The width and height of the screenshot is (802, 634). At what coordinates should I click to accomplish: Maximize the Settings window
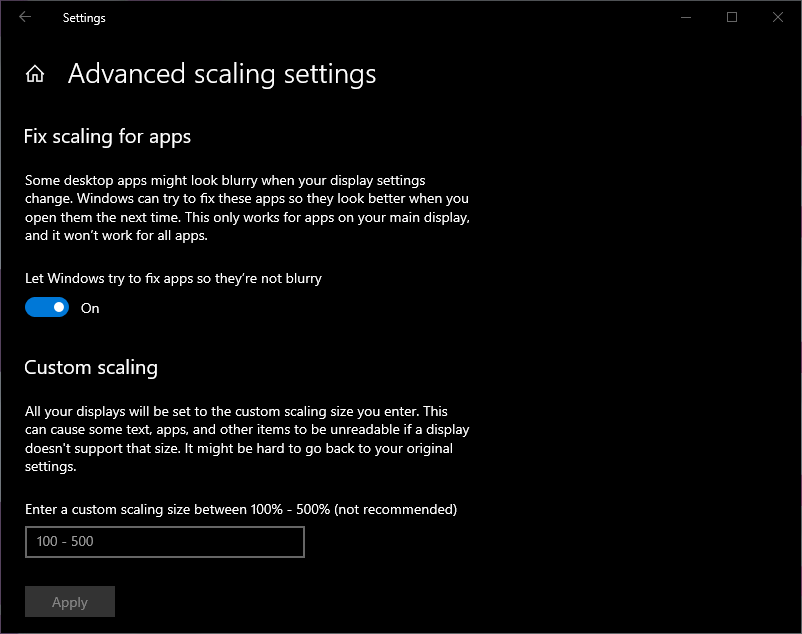tap(732, 17)
